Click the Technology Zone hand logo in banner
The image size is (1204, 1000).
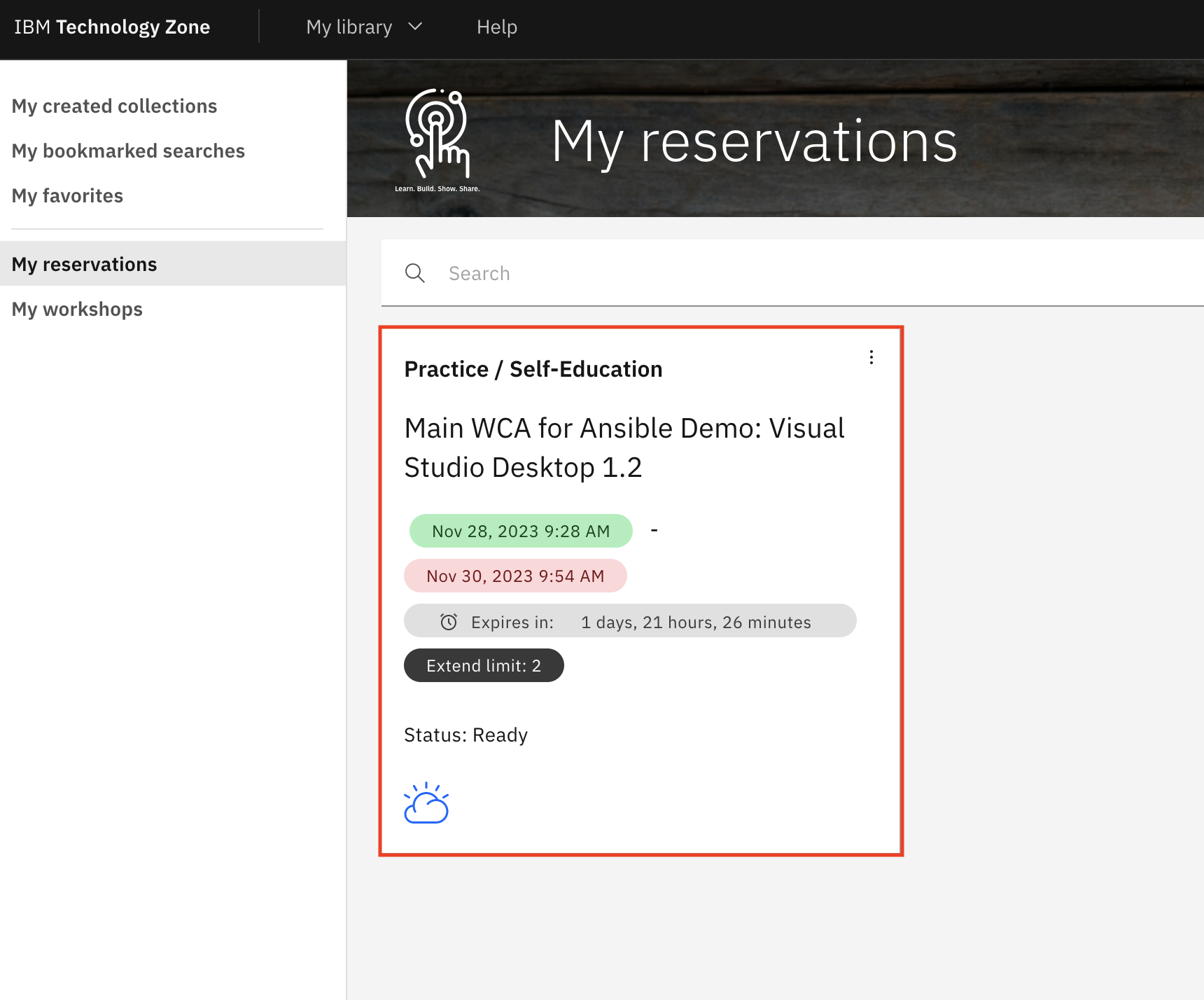[x=437, y=139]
